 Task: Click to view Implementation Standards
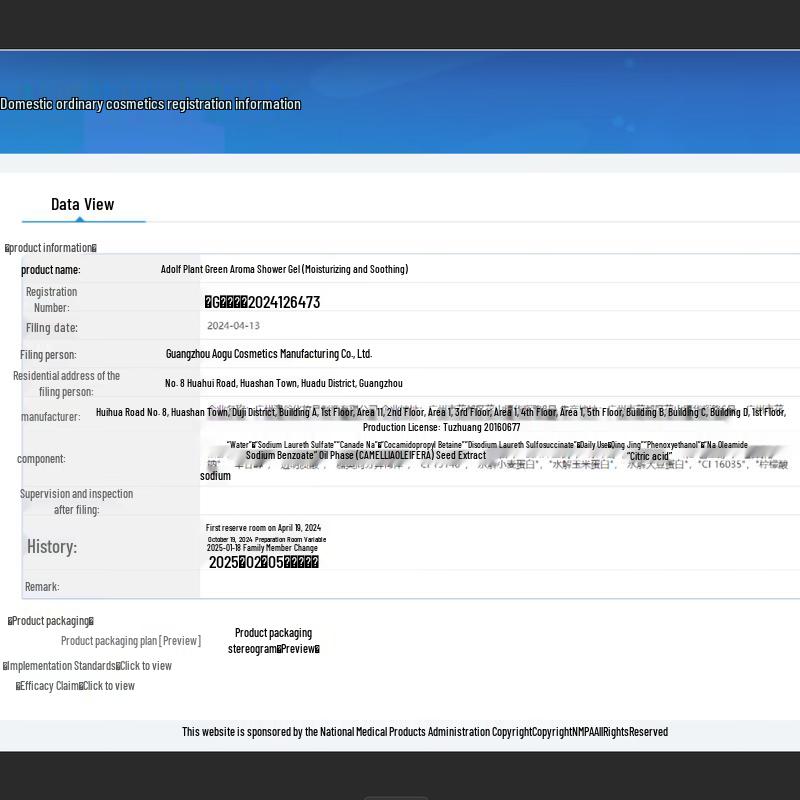tap(145, 666)
